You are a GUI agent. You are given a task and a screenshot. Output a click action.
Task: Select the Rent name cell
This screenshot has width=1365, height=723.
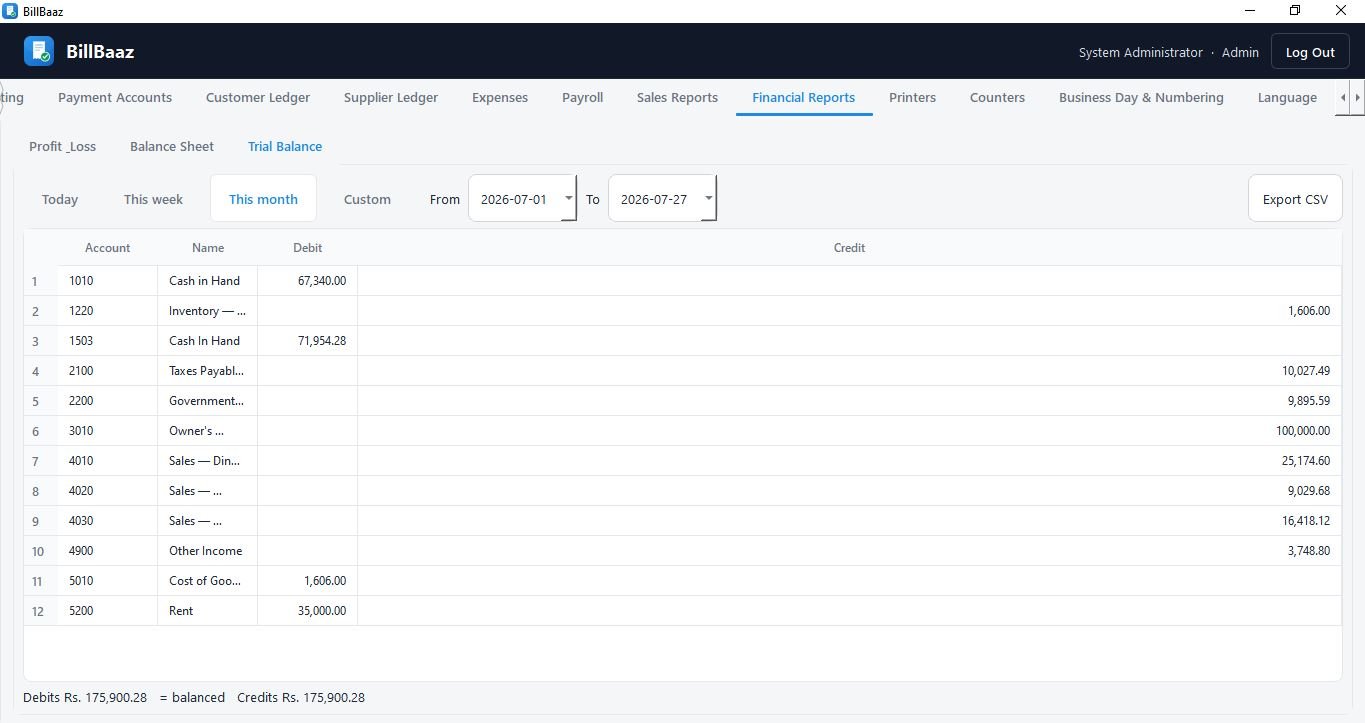207,611
